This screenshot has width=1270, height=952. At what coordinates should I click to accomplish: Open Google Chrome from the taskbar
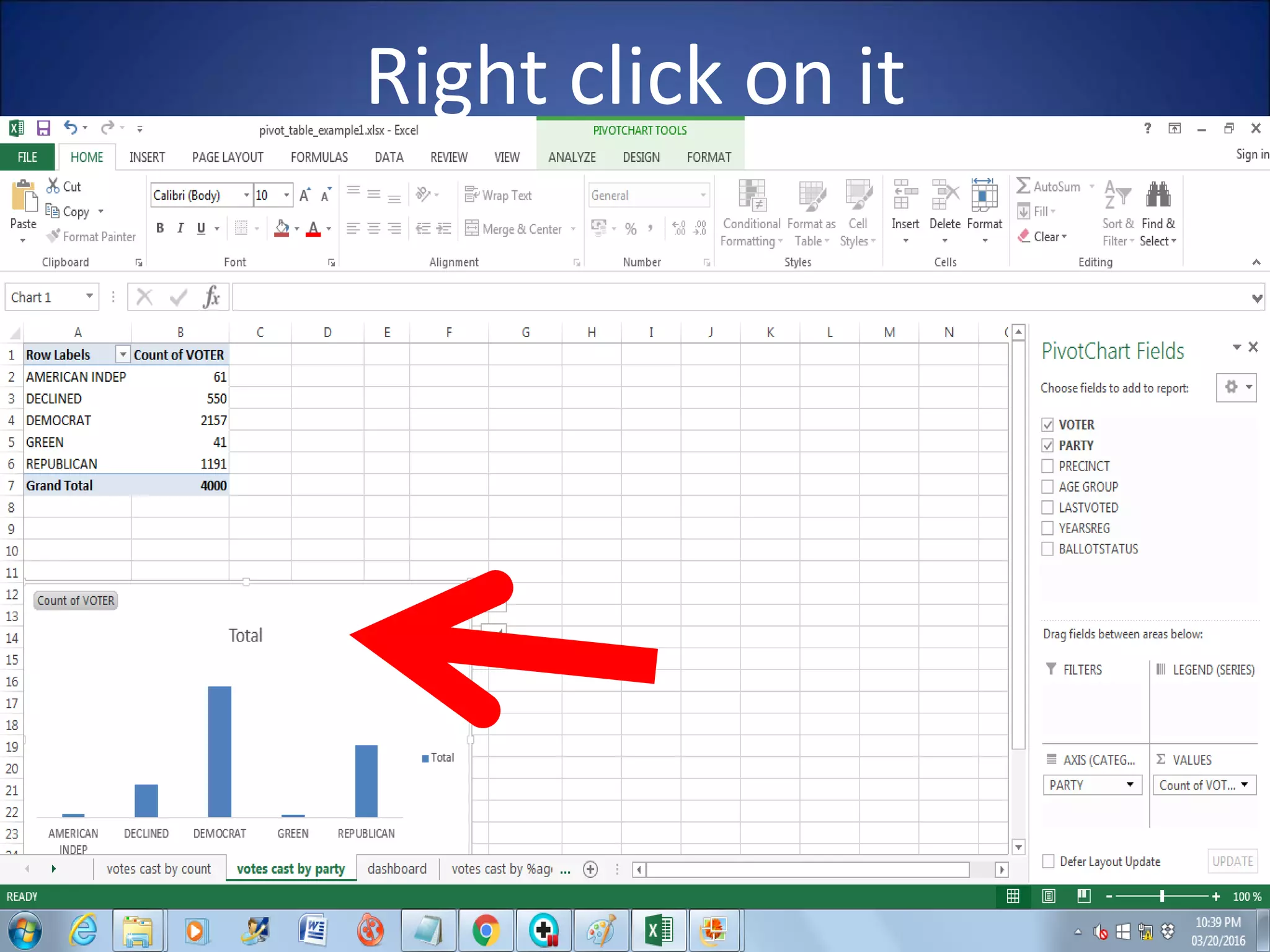pos(485,930)
